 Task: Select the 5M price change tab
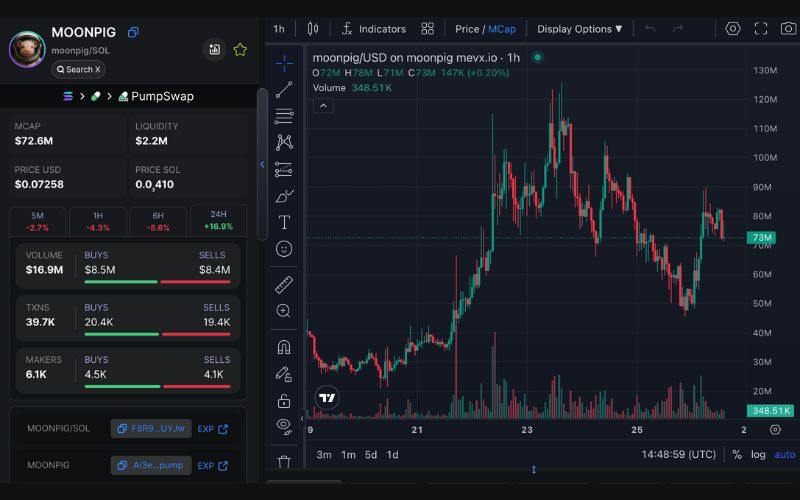coord(37,221)
